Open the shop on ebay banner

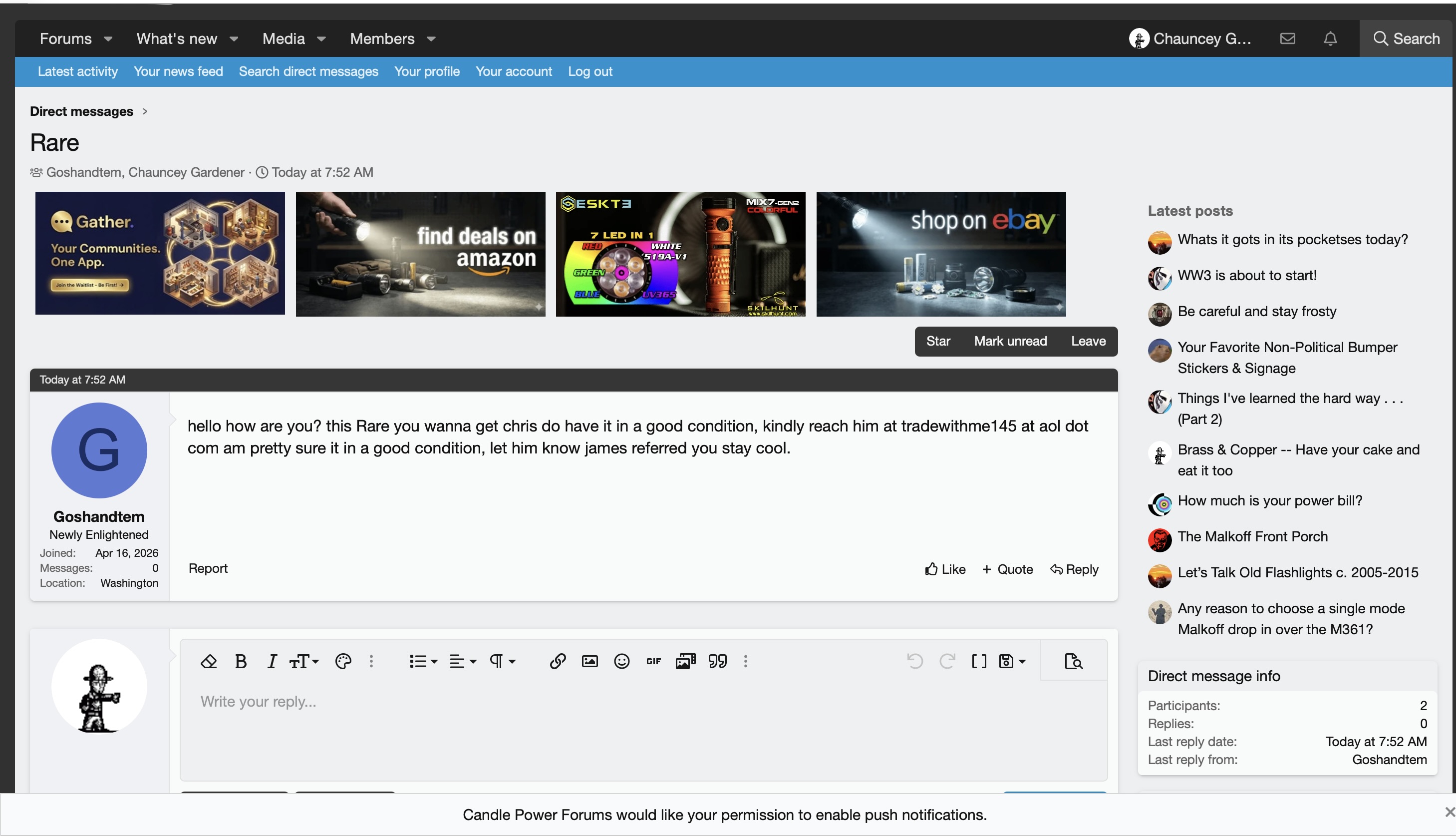pyautogui.click(x=941, y=254)
